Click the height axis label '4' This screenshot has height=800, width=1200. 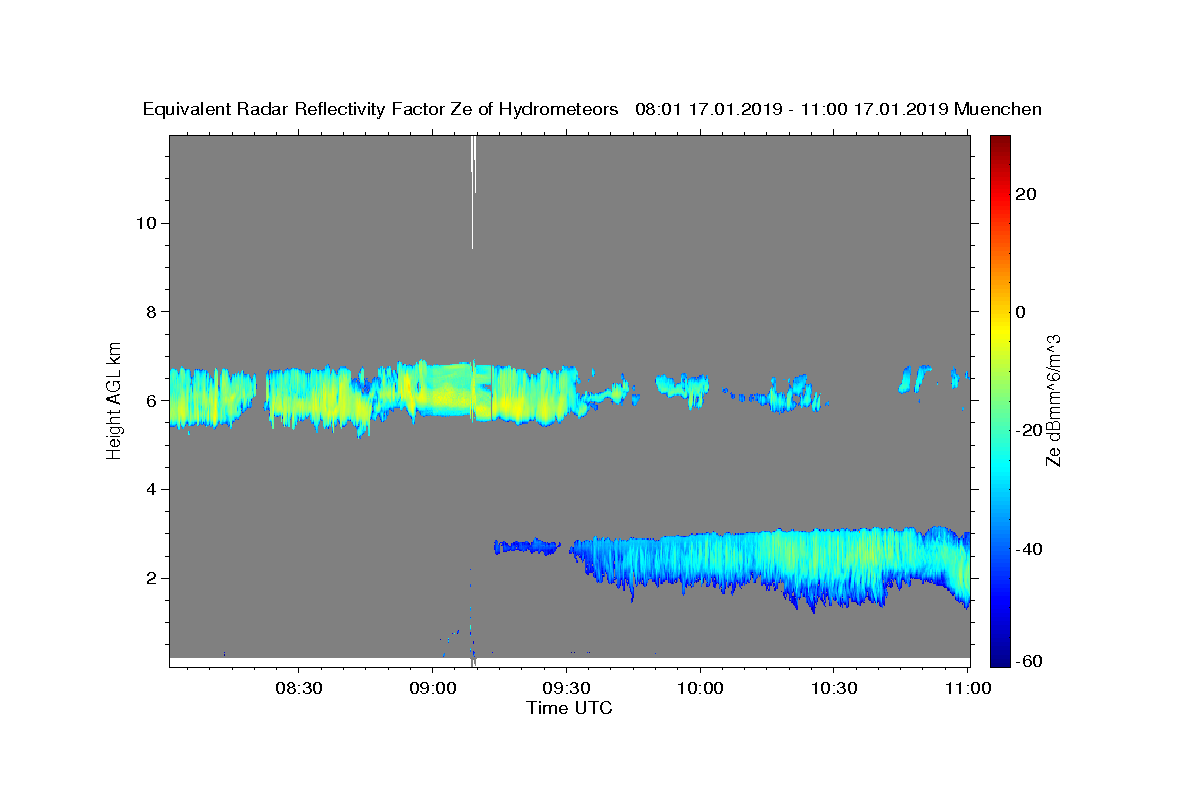(149, 489)
